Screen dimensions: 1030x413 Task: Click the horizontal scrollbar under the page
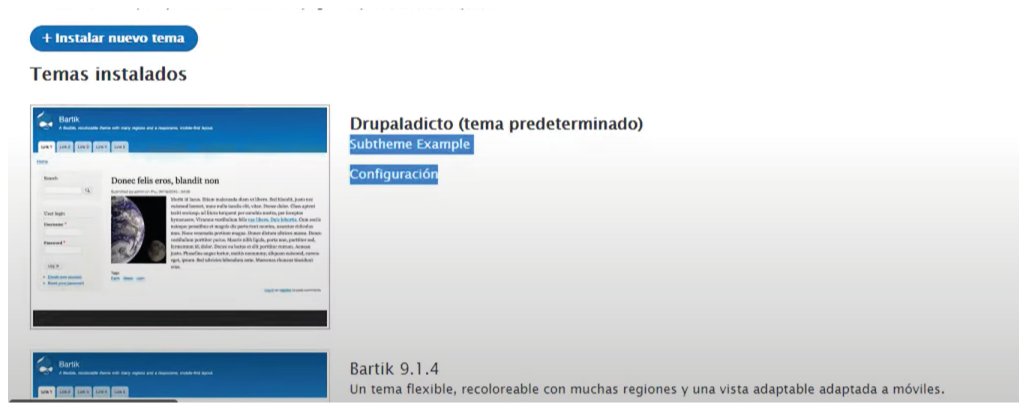tap(93, 400)
